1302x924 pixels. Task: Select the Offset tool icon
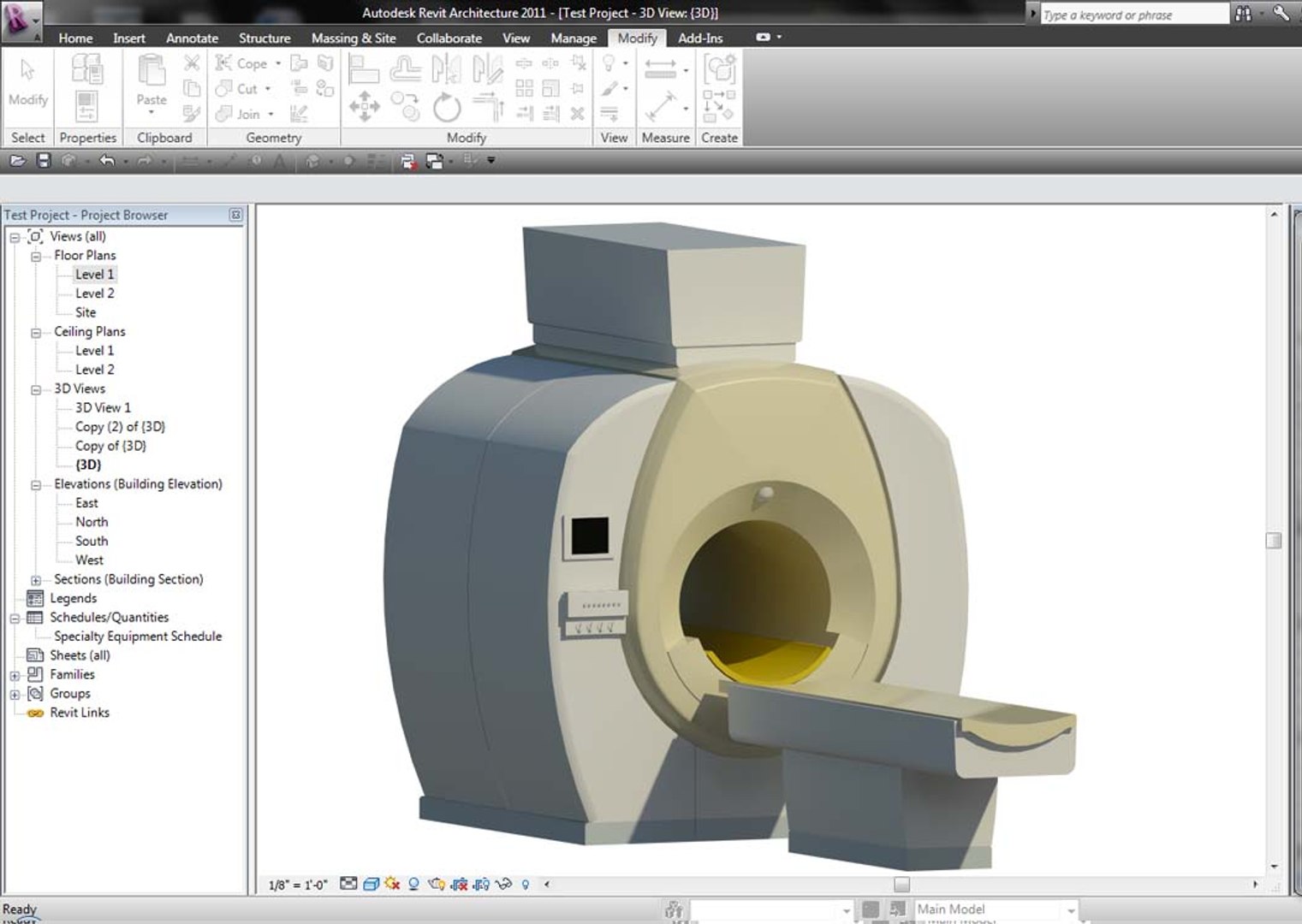coord(405,68)
